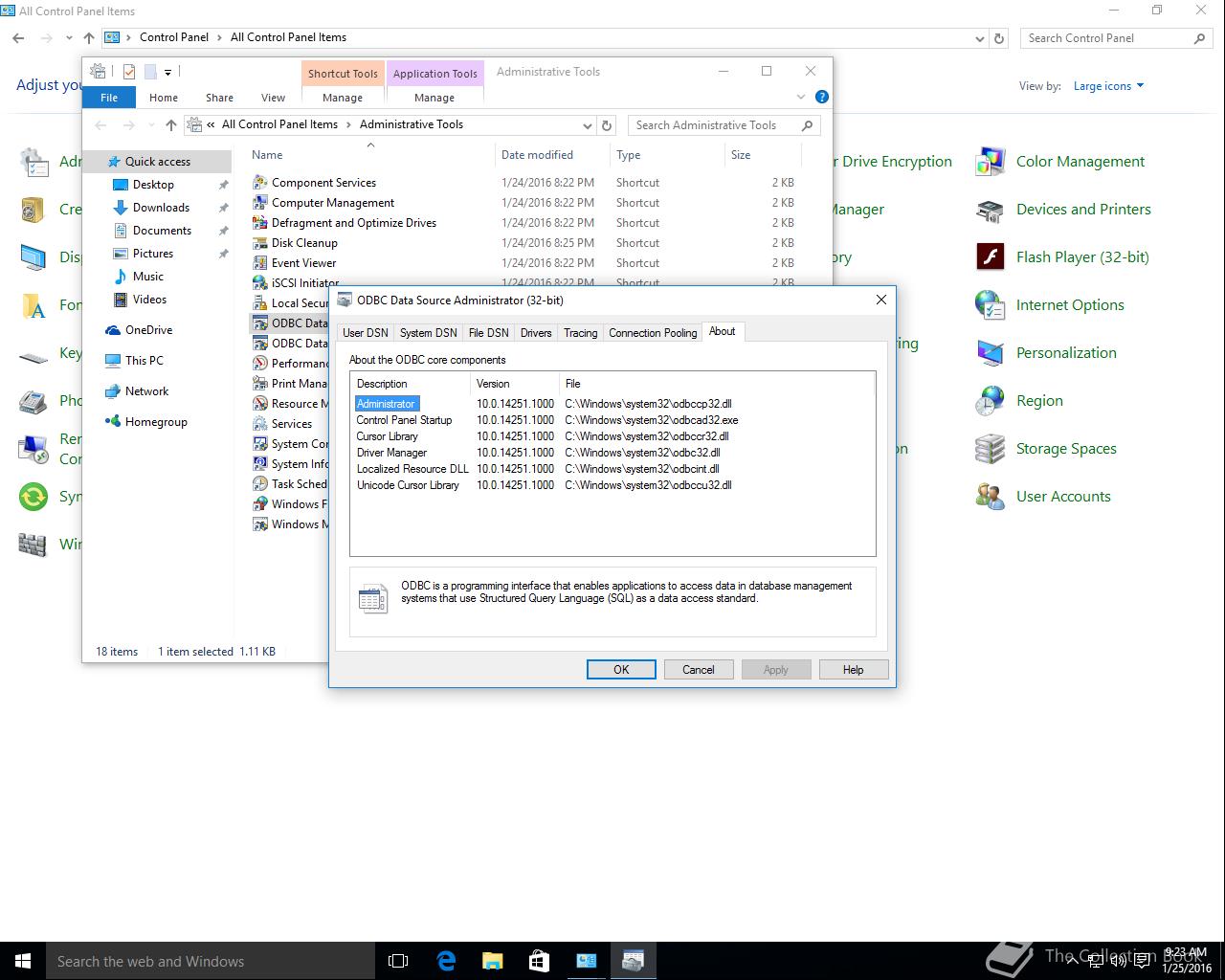Open File menu in Explorer ribbon
The width and height of the screenshot is (1225, 980).
tap(109, 98)
